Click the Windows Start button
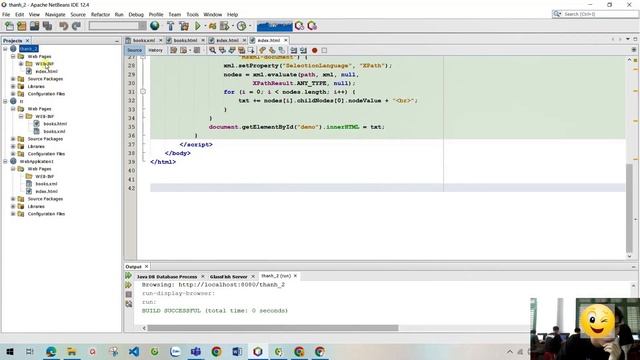 (x=9, y=351)
